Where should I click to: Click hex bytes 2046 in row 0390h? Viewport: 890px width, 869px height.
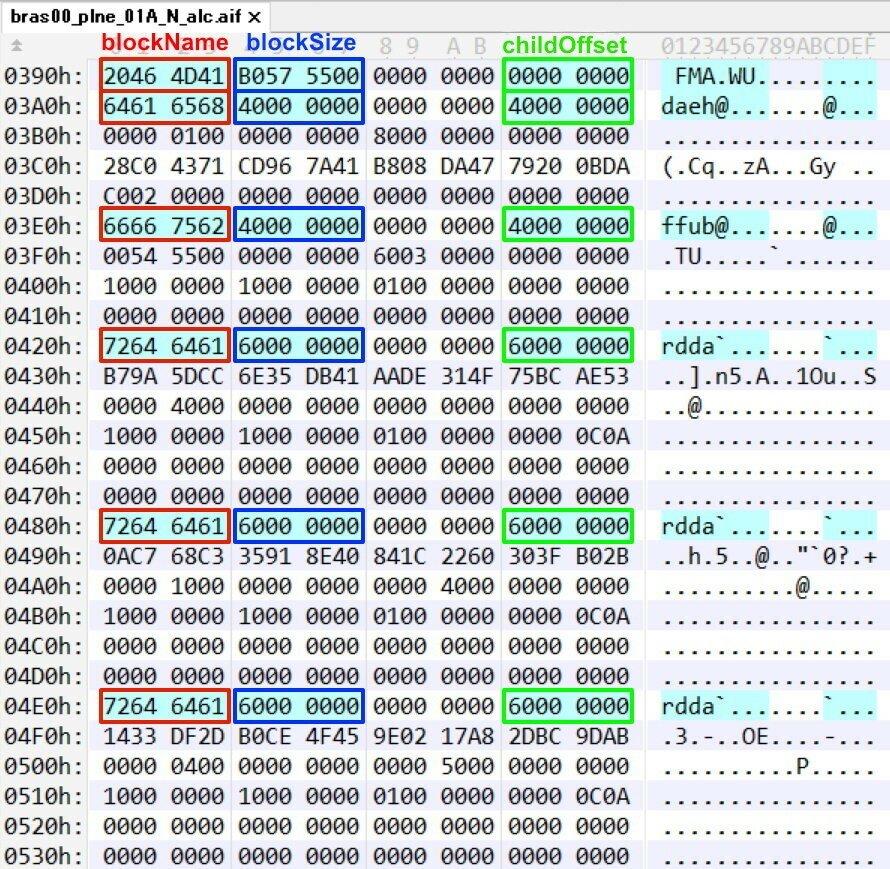[x=130, y=75]
